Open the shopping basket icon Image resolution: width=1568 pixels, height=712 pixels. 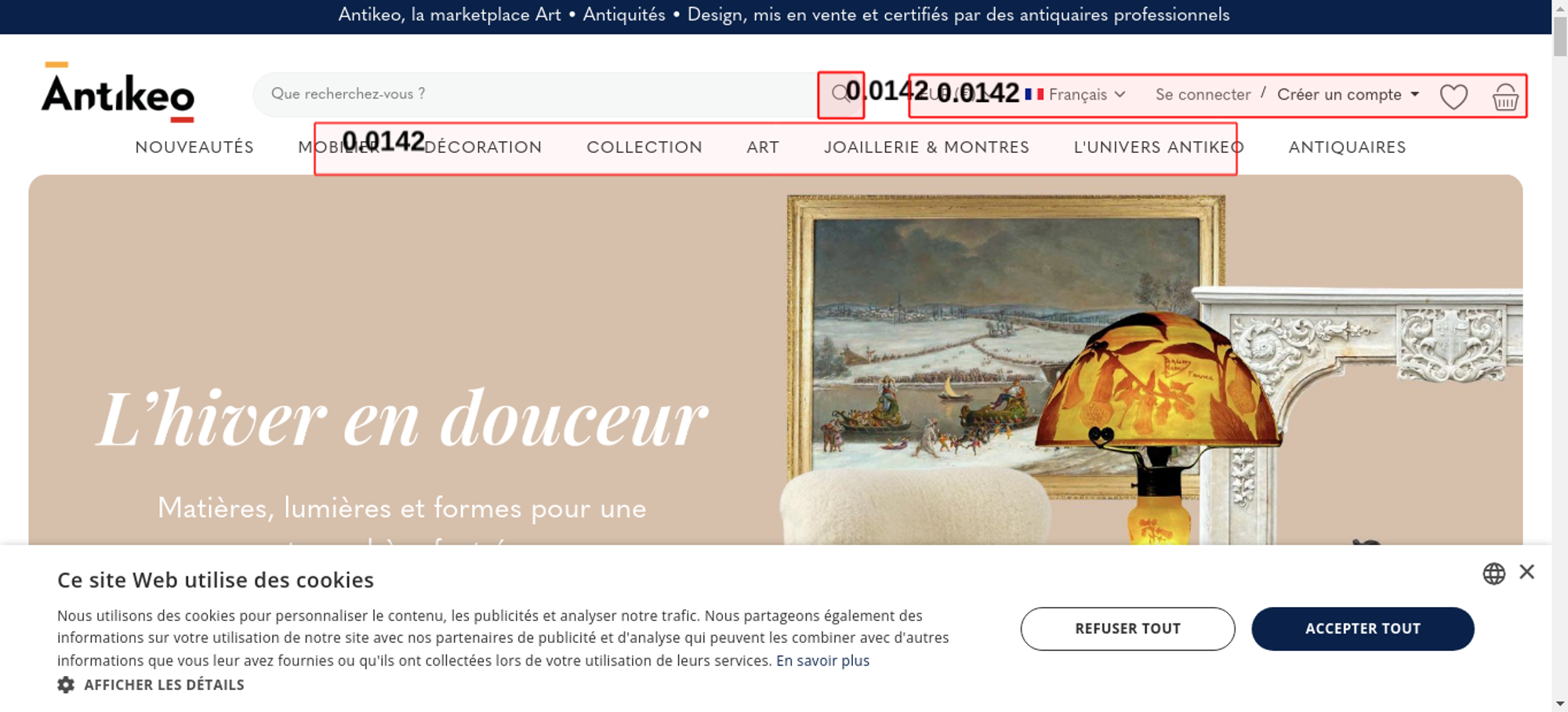pos(1505,97)
